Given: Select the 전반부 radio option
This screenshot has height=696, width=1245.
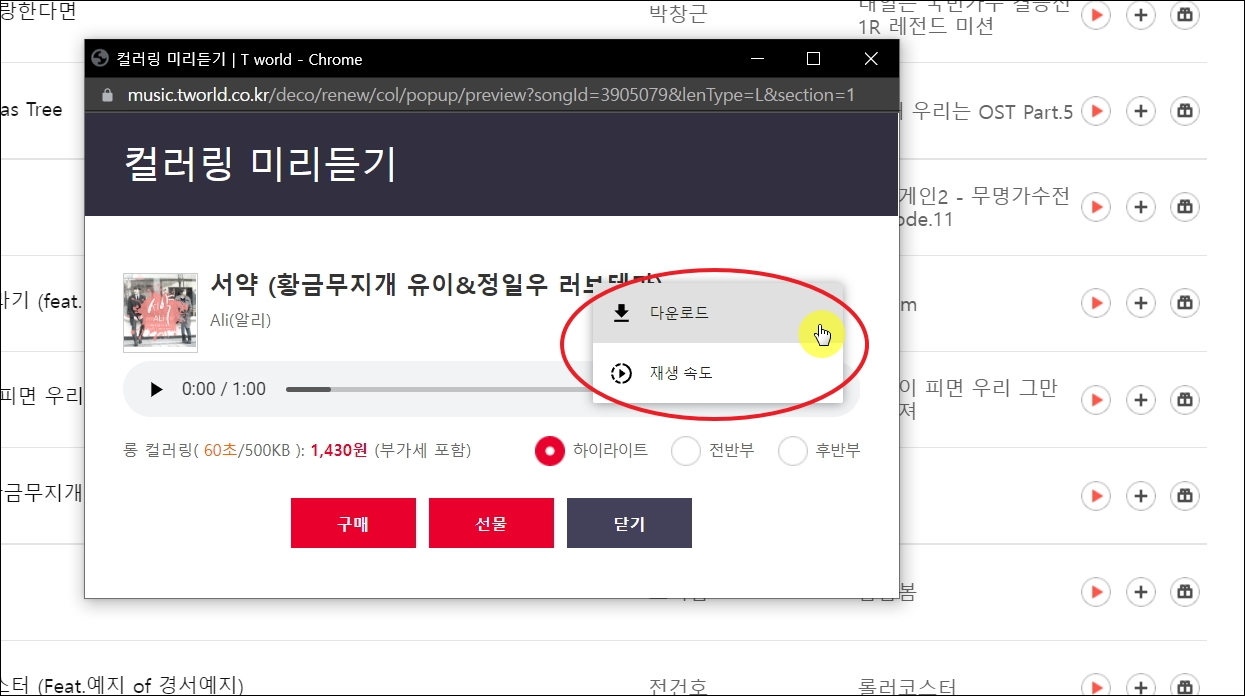Looking at the screenshot, I should point(686,451).
